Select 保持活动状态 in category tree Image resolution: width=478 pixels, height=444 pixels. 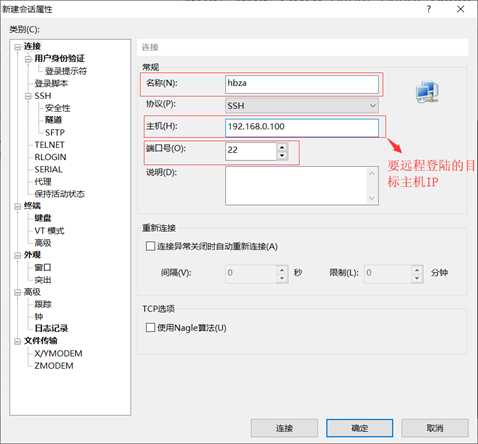pos(59,194)
